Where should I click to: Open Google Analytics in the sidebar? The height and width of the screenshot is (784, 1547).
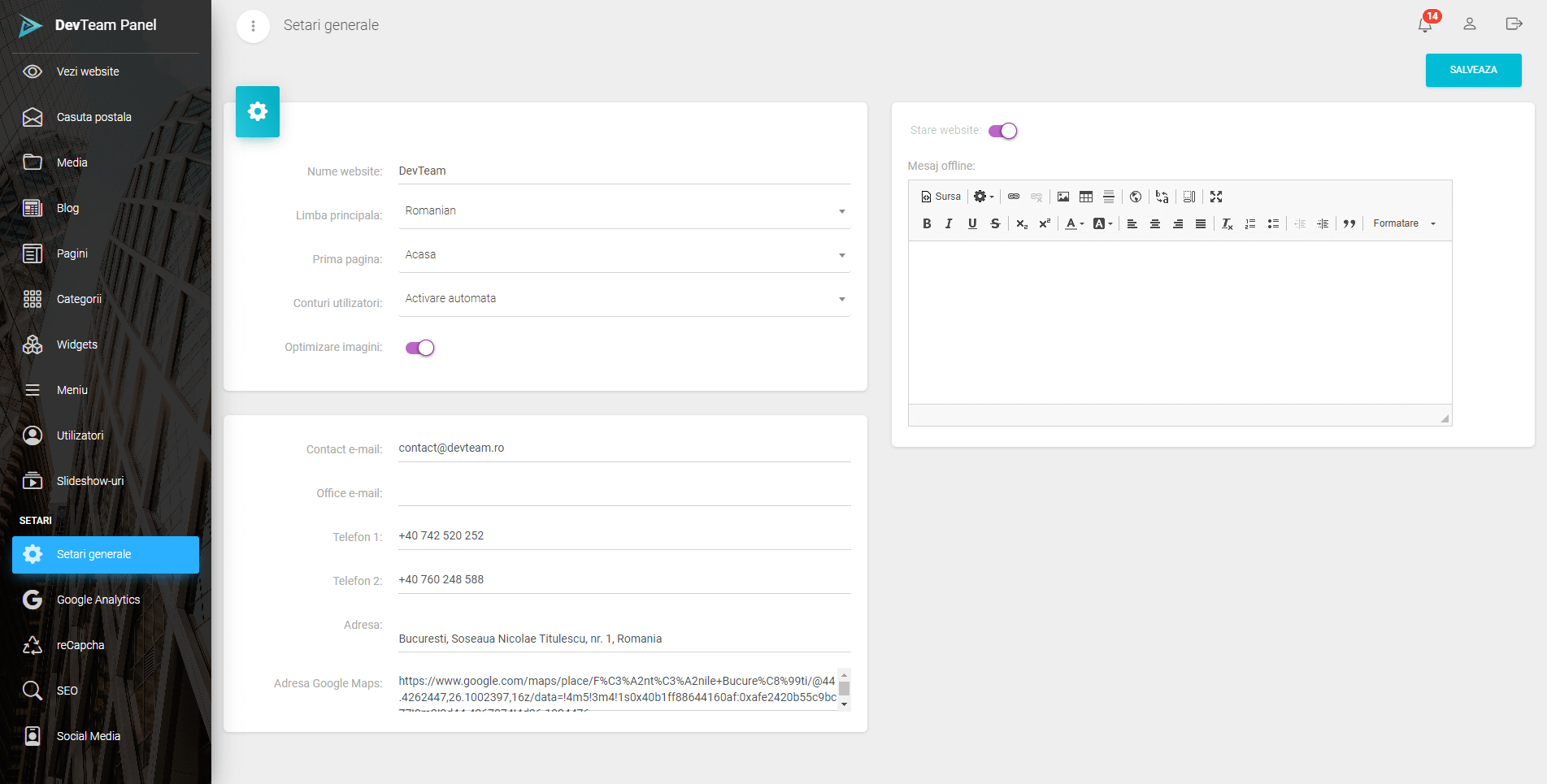tap(98, 600)
